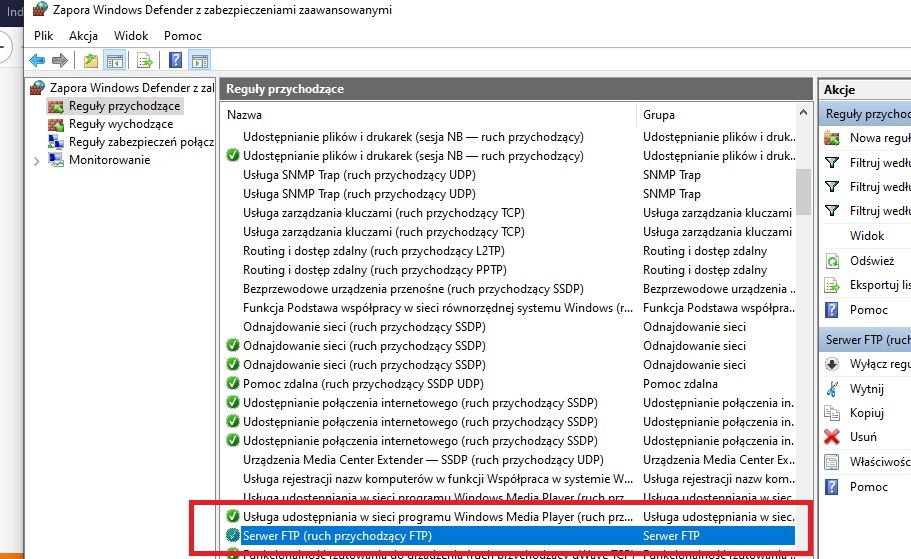Click the rule list vertical scrollbar thumb
Screen dimensions: 911x559
pos(803,190)
